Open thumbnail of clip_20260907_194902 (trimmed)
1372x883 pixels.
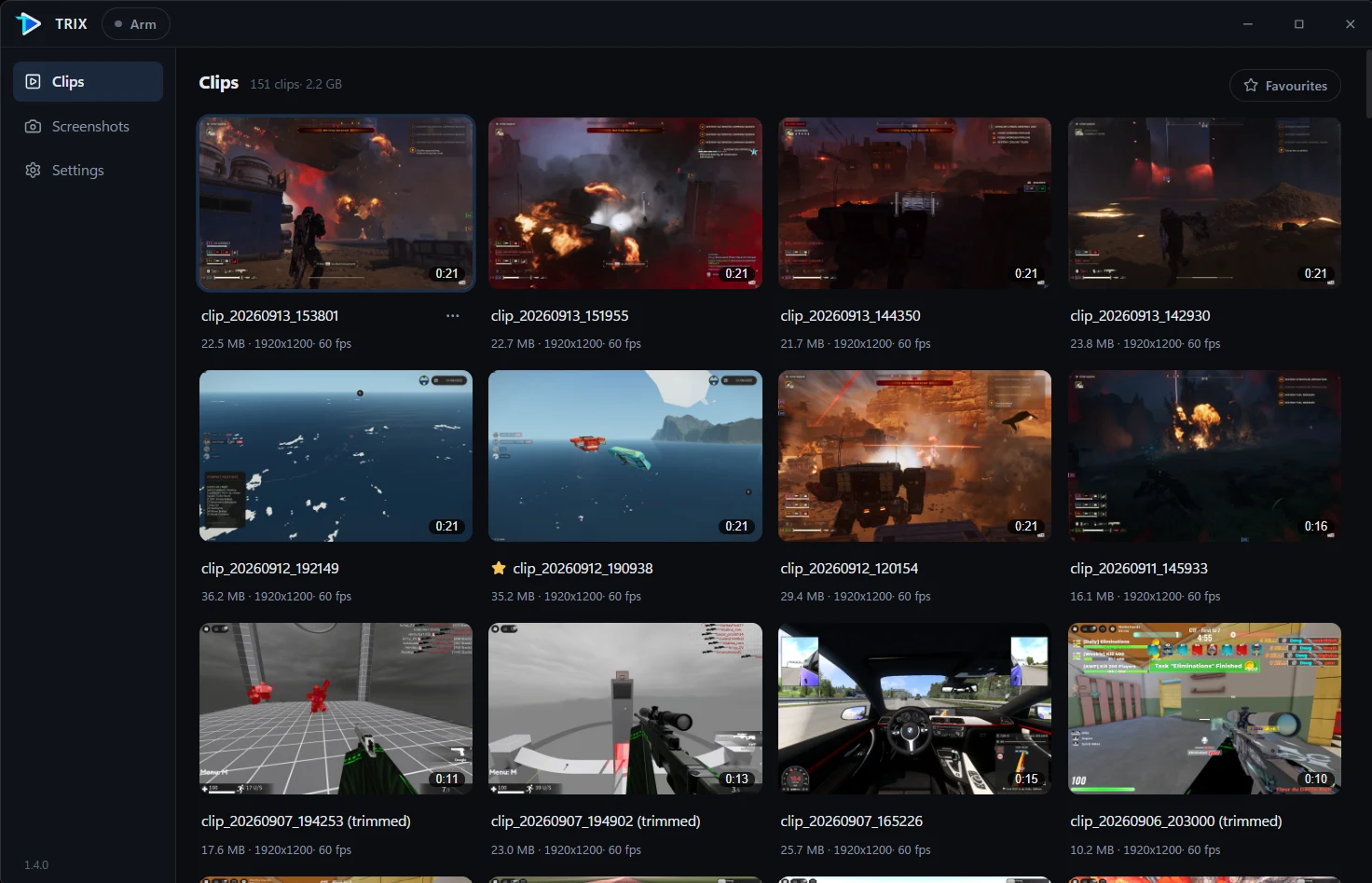tap(625, 709)
